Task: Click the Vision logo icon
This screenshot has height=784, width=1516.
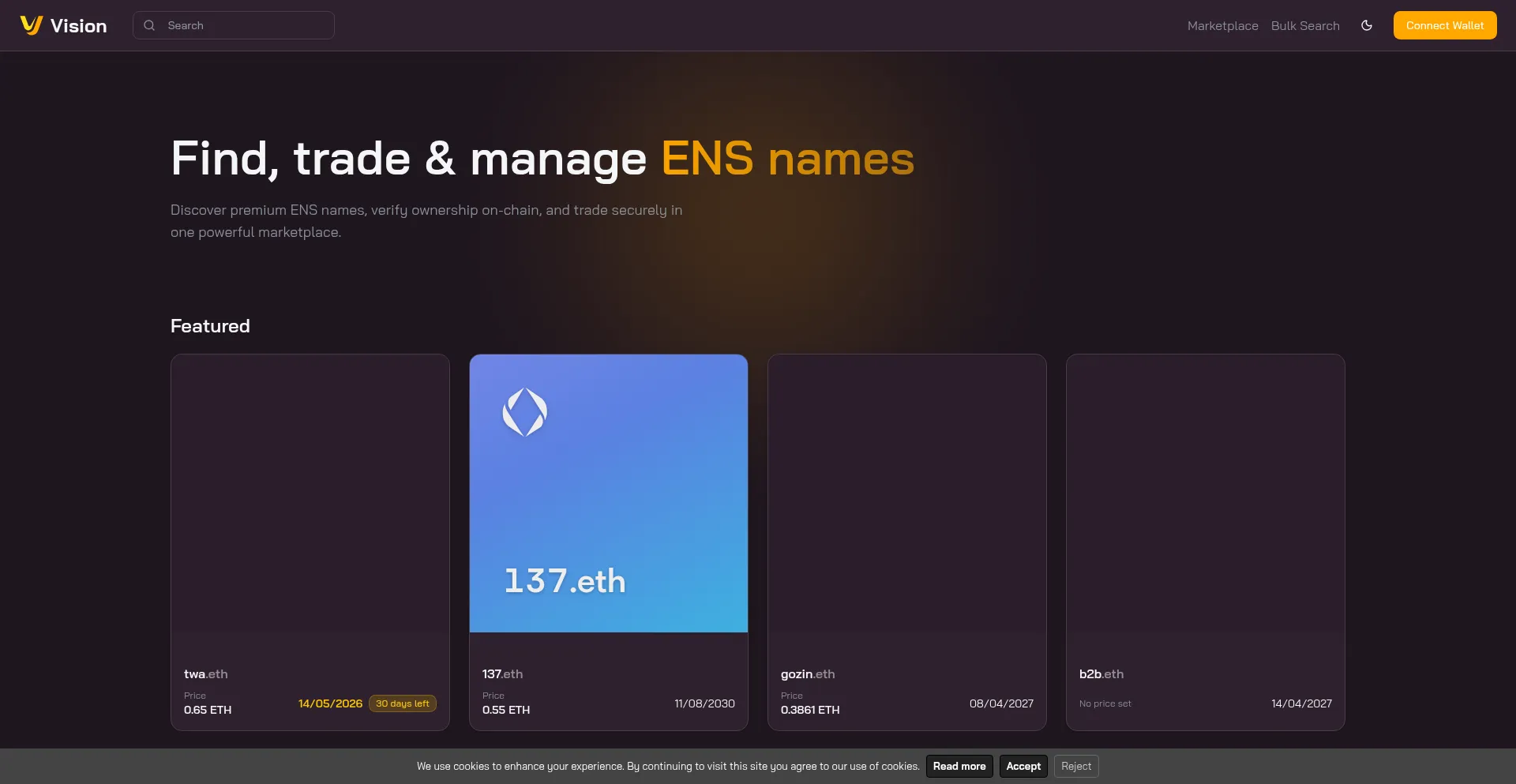Action: (x=31, y=25)
